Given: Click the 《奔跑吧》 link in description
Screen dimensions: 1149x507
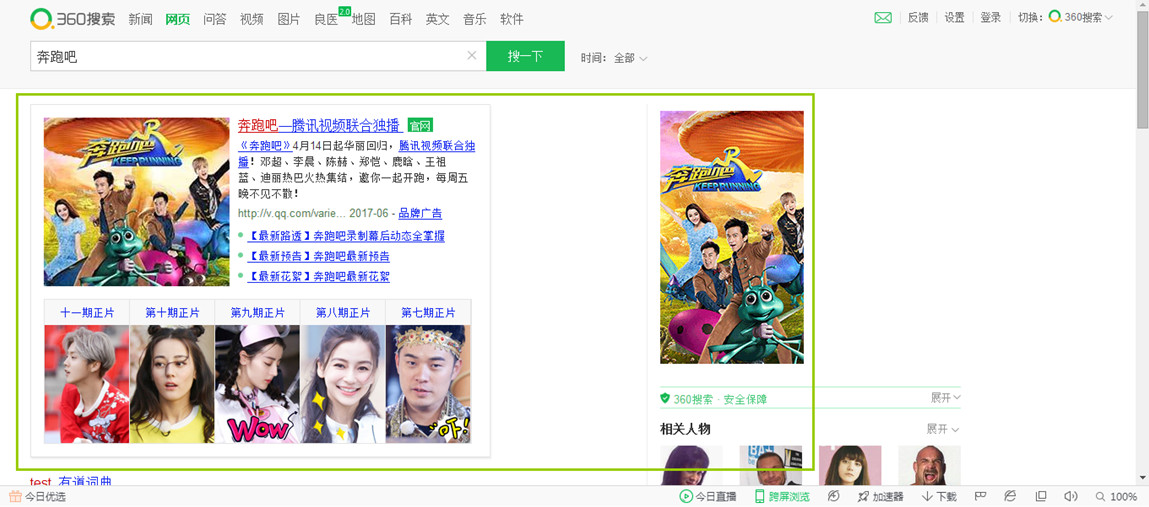Looking at the screenshot, I should 265,145.
